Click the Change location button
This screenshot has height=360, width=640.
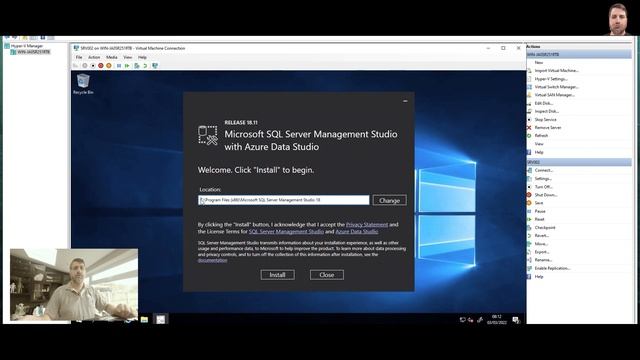coord(389,200)
